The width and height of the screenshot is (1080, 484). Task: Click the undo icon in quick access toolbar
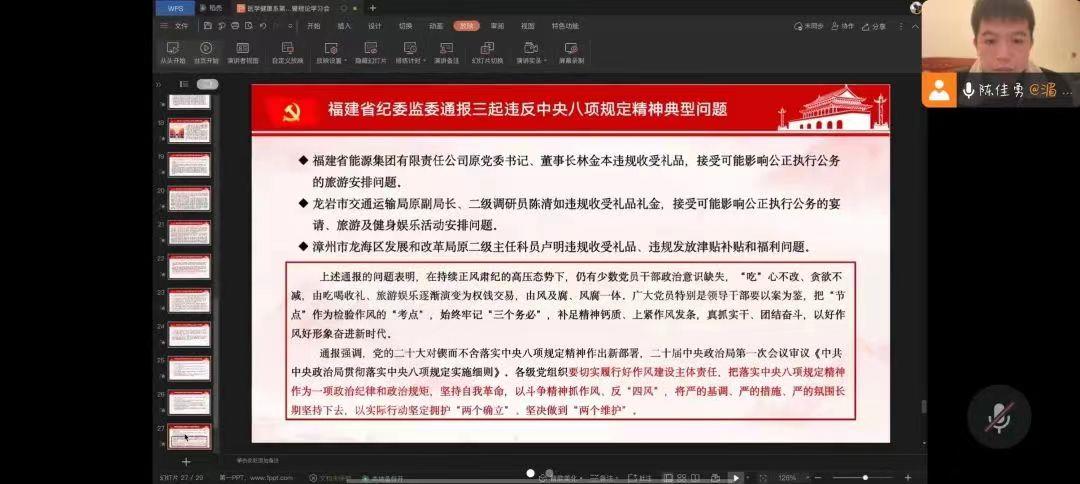point(263,26)
